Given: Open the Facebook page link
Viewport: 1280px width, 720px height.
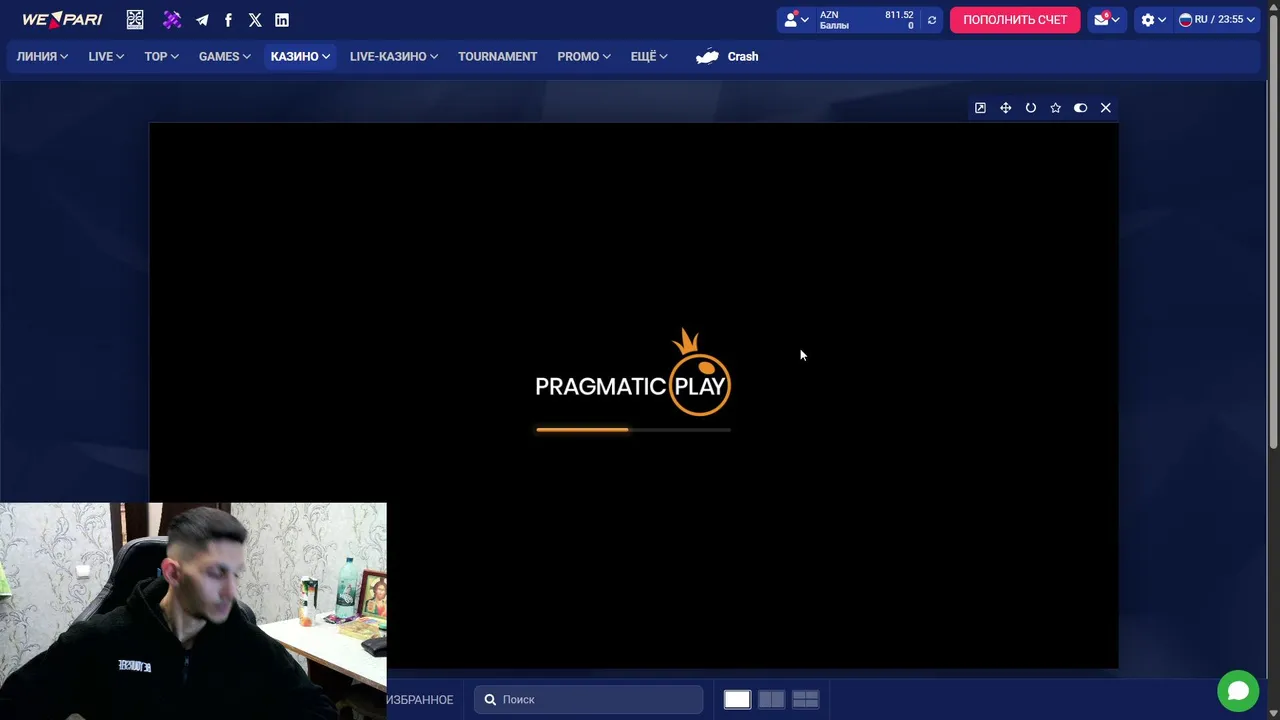Looking at the screenshot, I should [x=228, y=20].
